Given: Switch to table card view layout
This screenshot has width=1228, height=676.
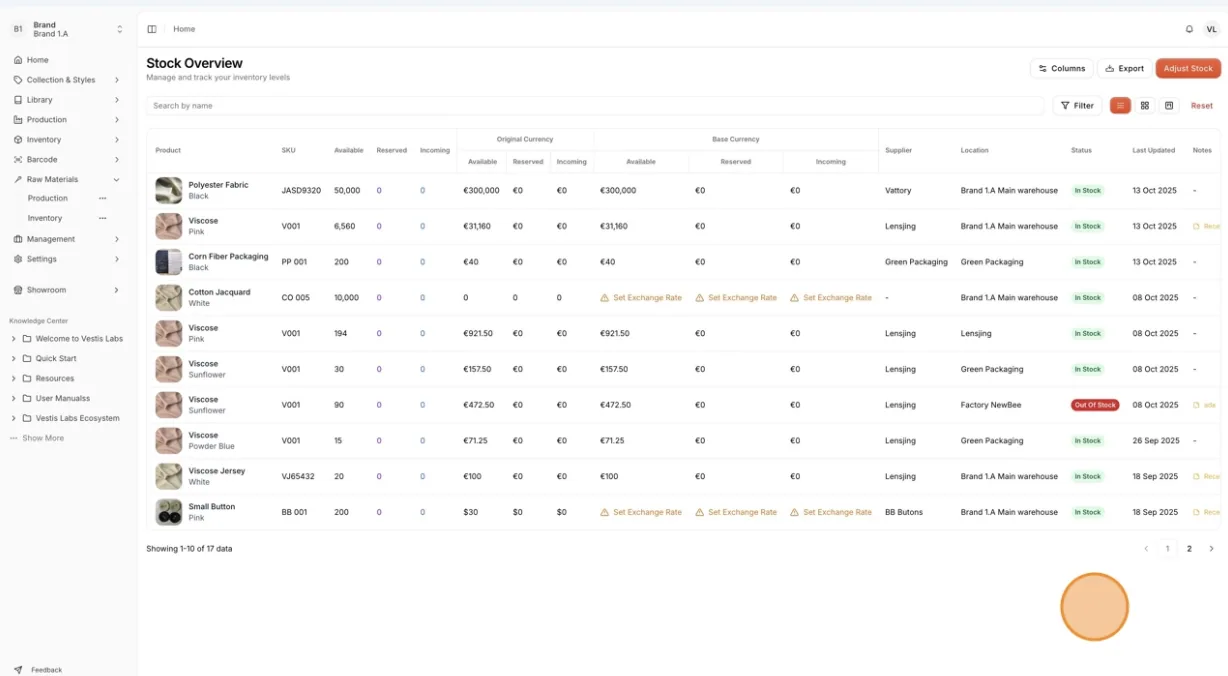Looking at the screenshot, I should [1168, 105].
